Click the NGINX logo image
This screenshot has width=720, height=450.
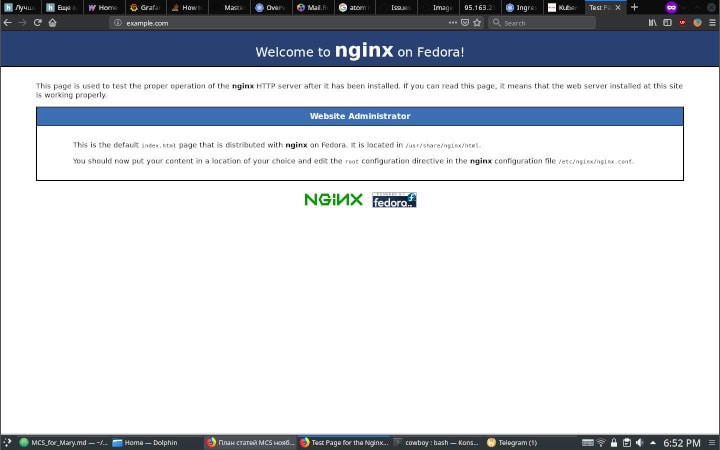point(333,199)
